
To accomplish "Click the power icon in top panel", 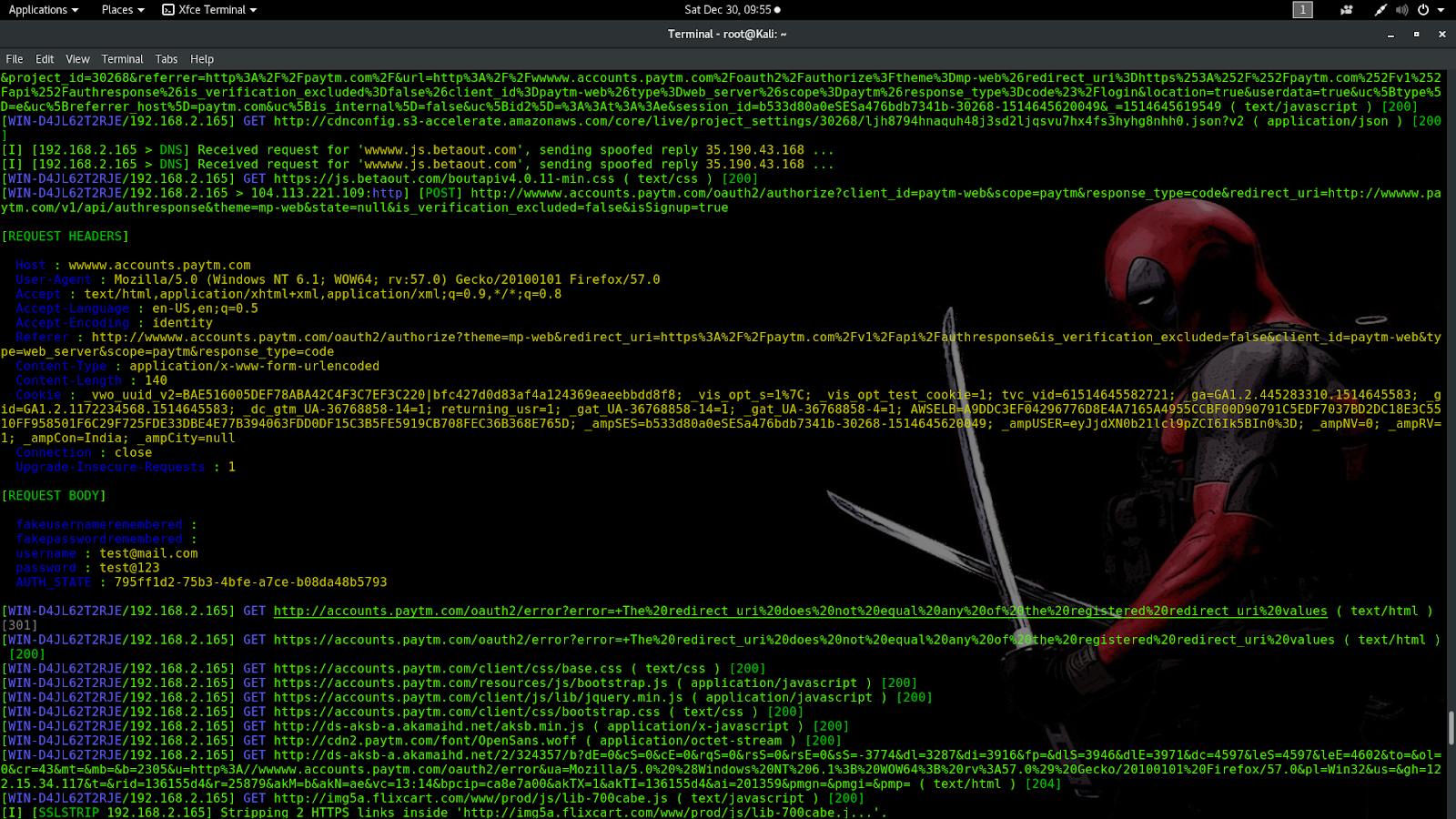I will (1423, 10).
